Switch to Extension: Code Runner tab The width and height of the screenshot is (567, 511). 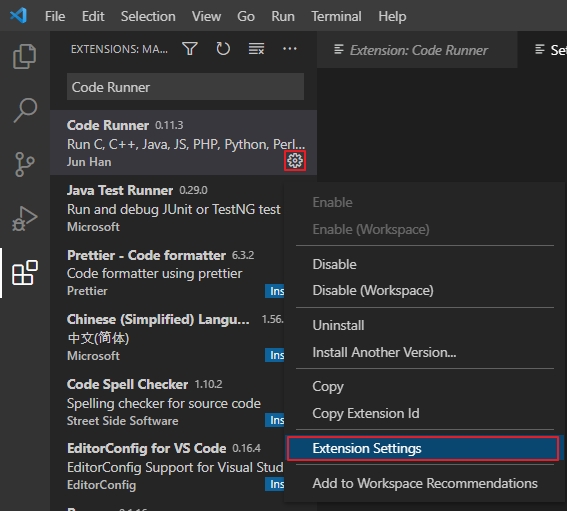click(x=417, y=50)
